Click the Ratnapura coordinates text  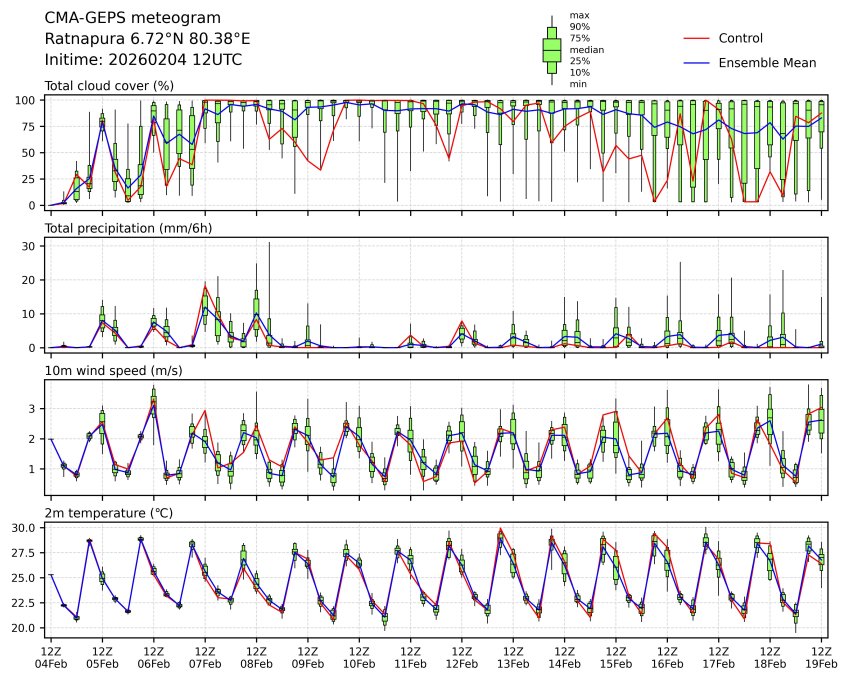(x=147, y=39)
